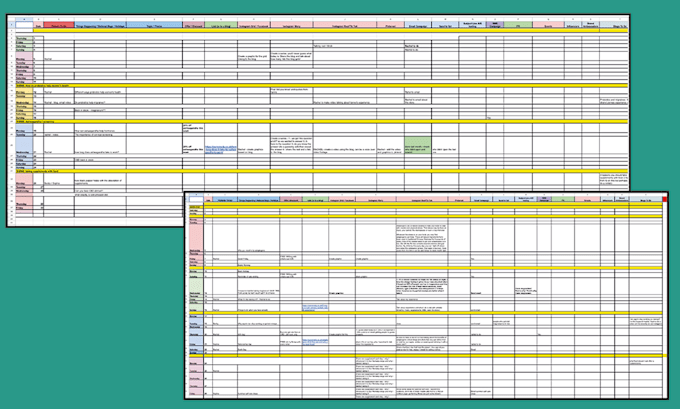The width and height of the screenshot is (680, 409).
Task: Click 'Events' header in front spreadsheet
Action: 588,200
